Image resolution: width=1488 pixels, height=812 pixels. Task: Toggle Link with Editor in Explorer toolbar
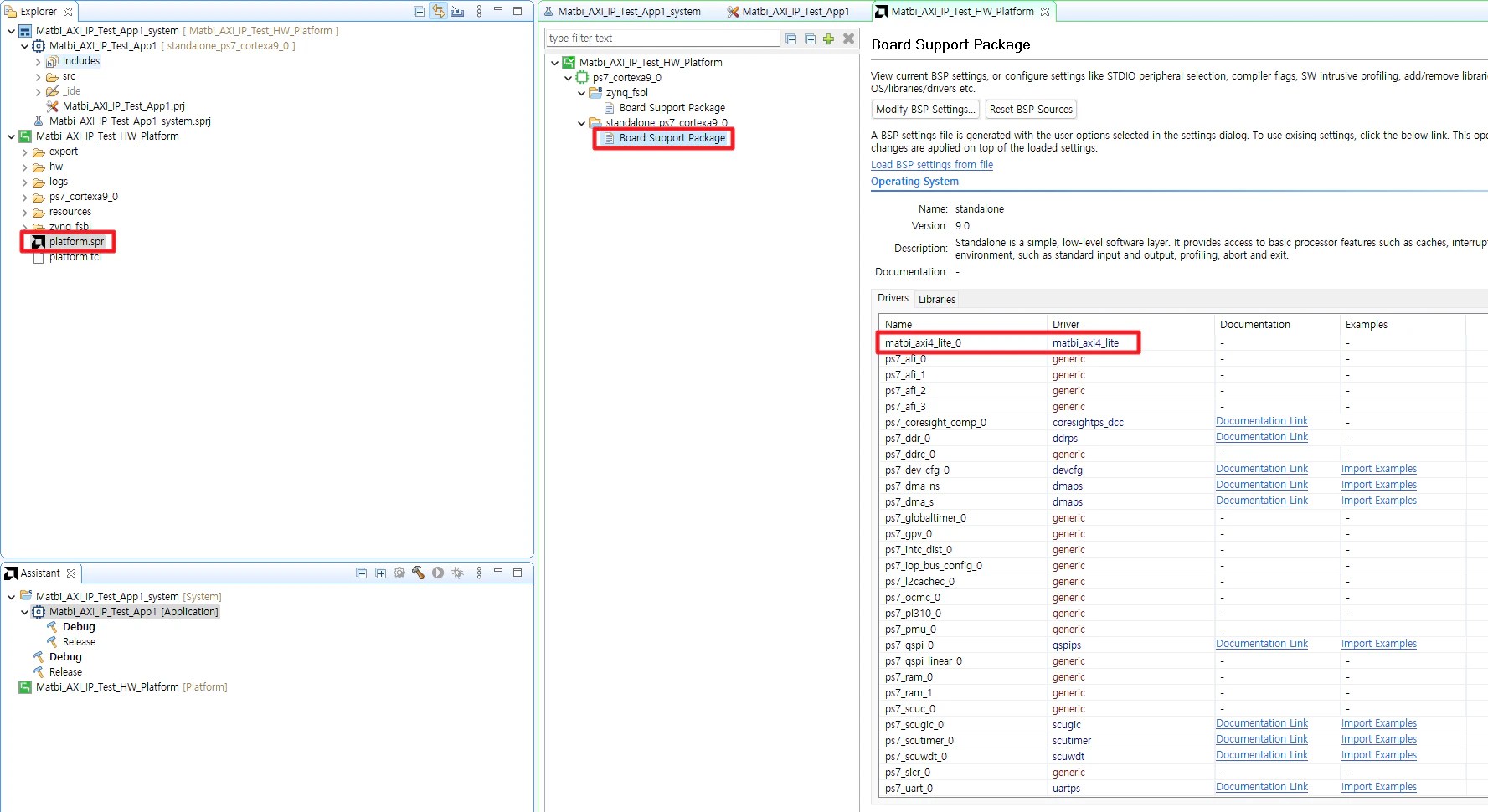tap(438, 12)
